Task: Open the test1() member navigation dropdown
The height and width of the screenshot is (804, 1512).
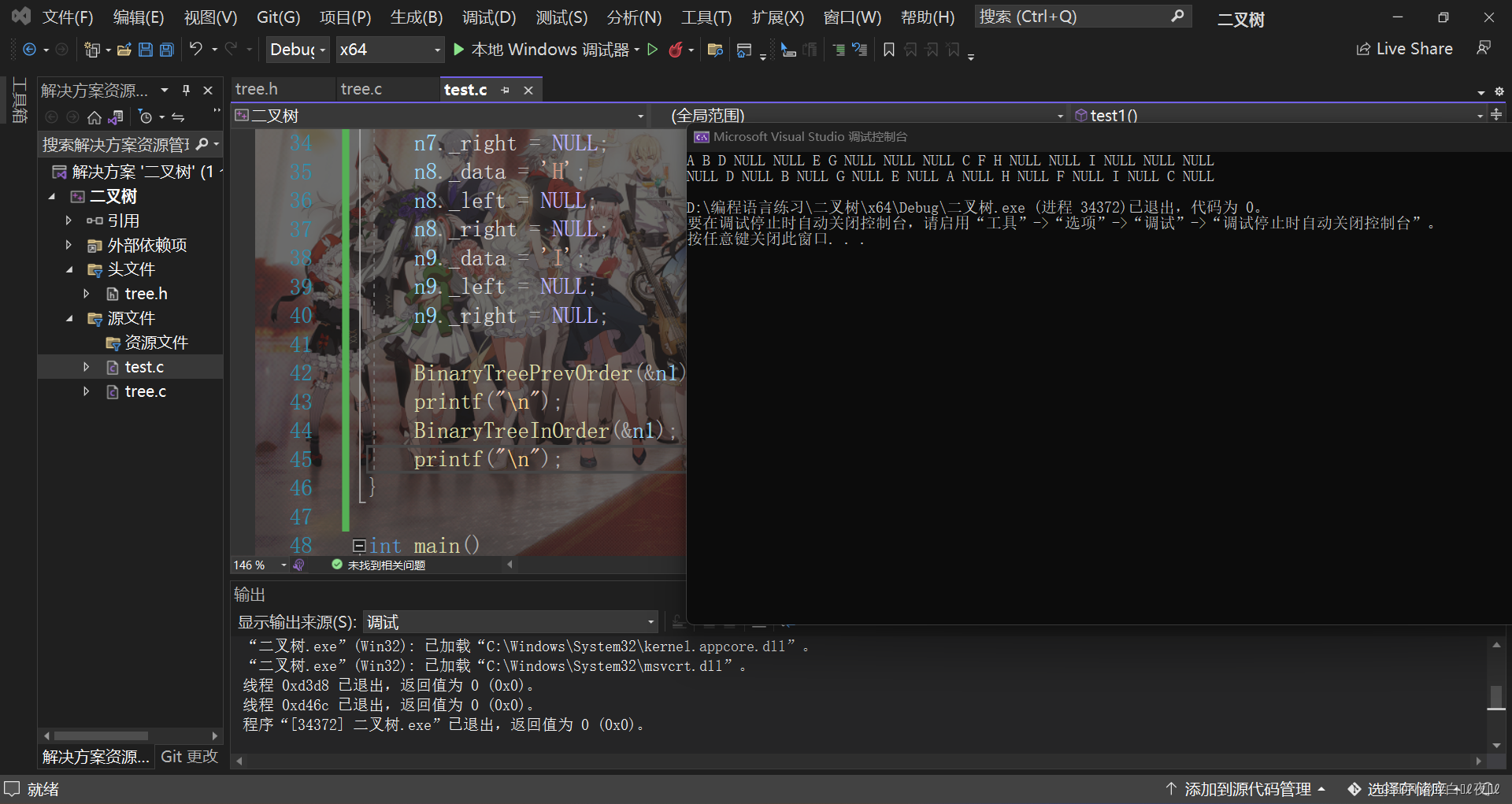Action: [x=1279, y=116]
